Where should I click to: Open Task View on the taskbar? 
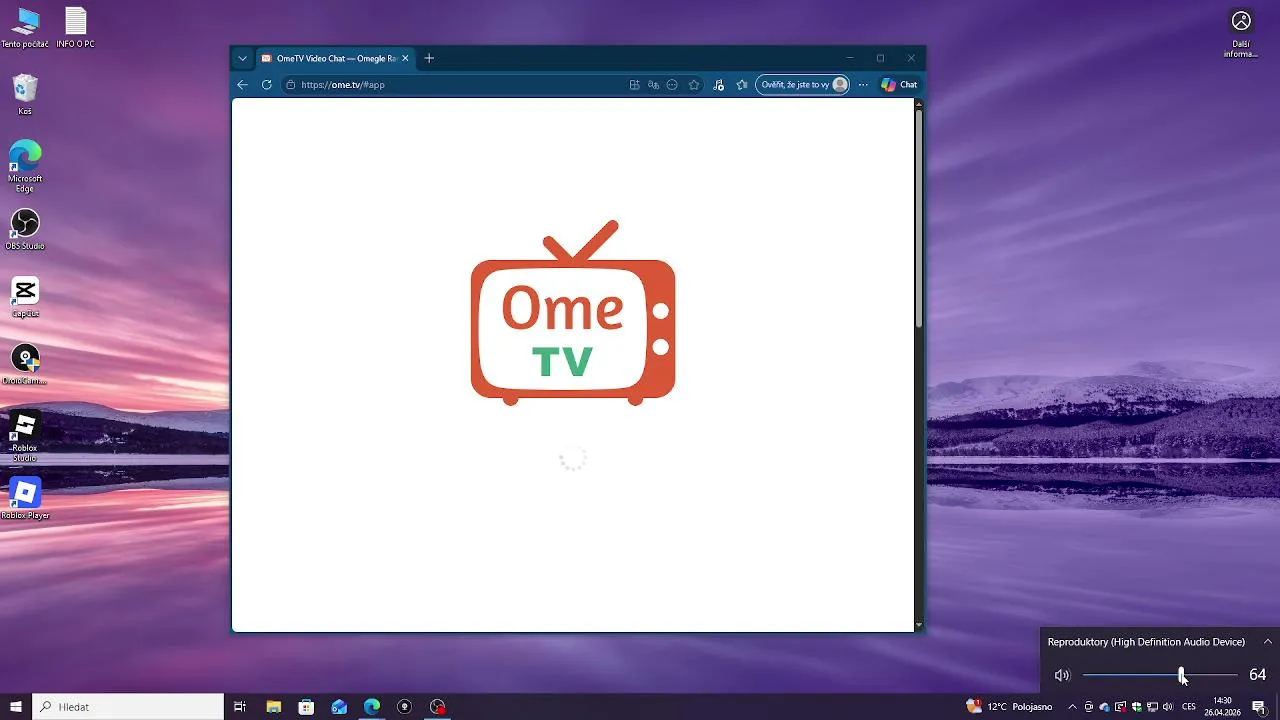(x=240, y=706)
